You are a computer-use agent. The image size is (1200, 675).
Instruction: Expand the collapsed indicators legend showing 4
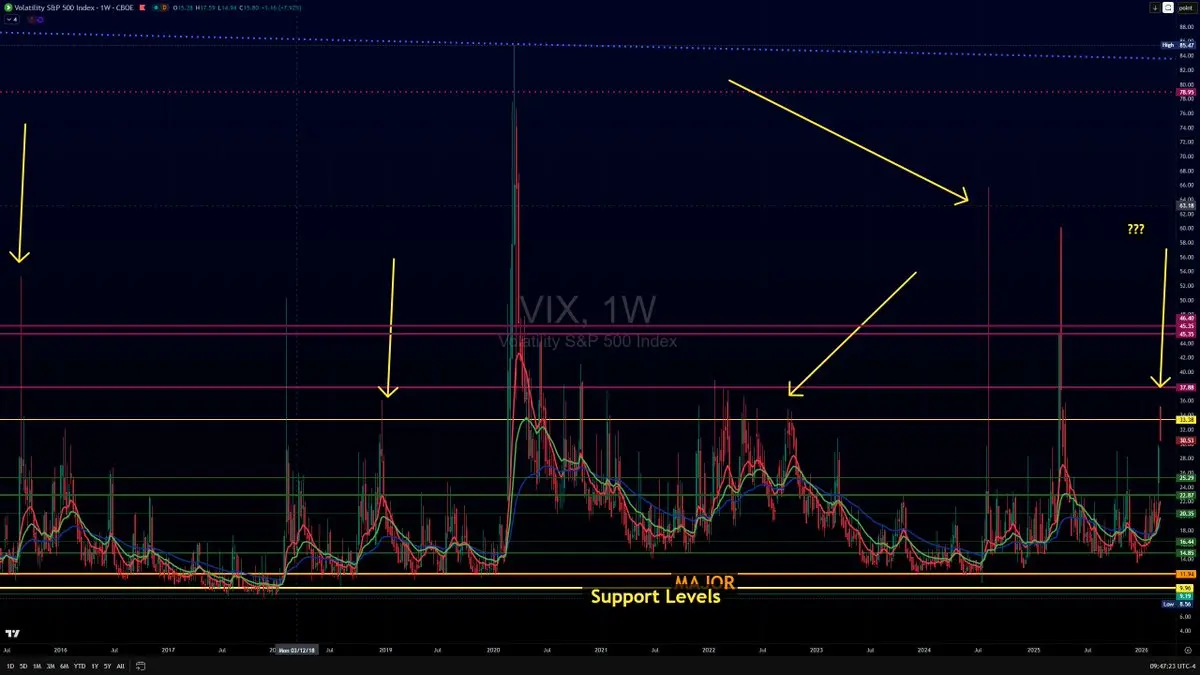click(12, 19)
